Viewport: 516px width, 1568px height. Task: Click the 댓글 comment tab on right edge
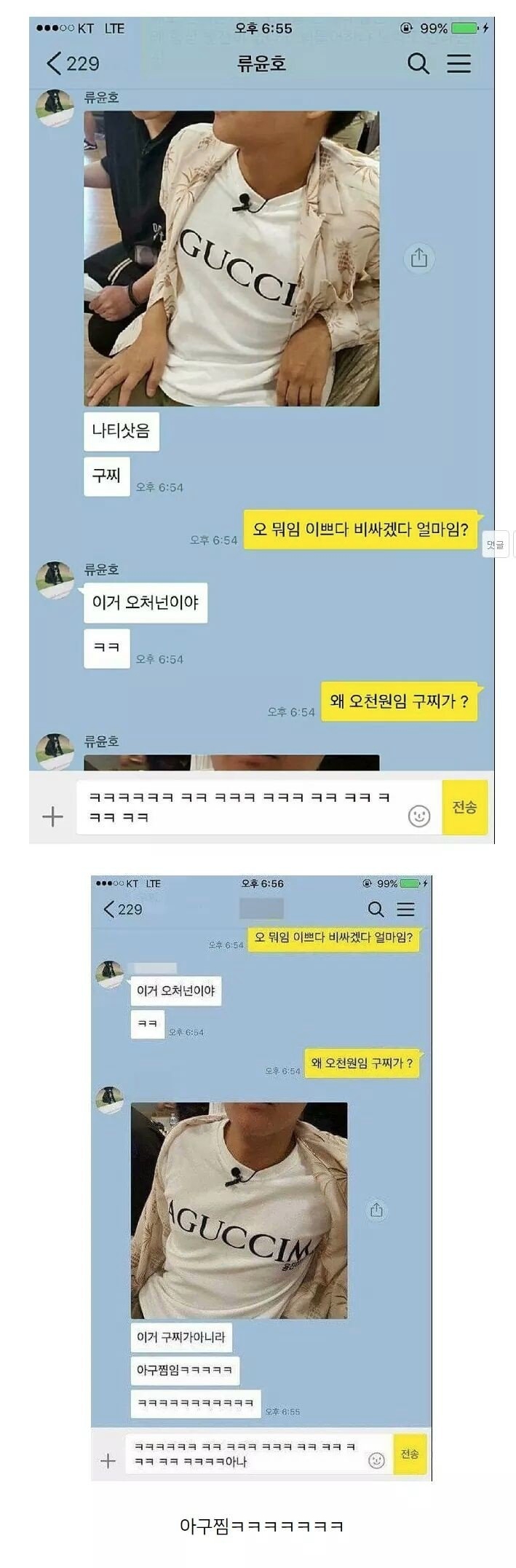(496, 545)
